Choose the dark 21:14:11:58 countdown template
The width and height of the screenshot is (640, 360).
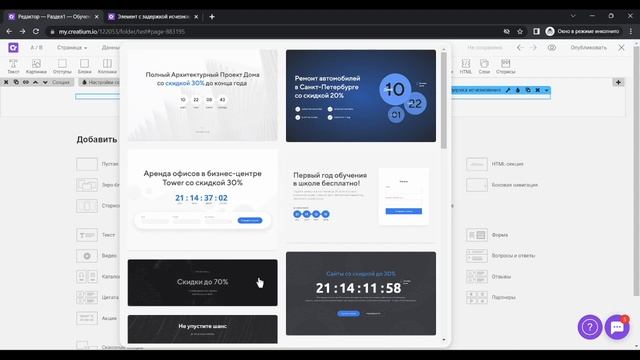(x=361, y=293)
